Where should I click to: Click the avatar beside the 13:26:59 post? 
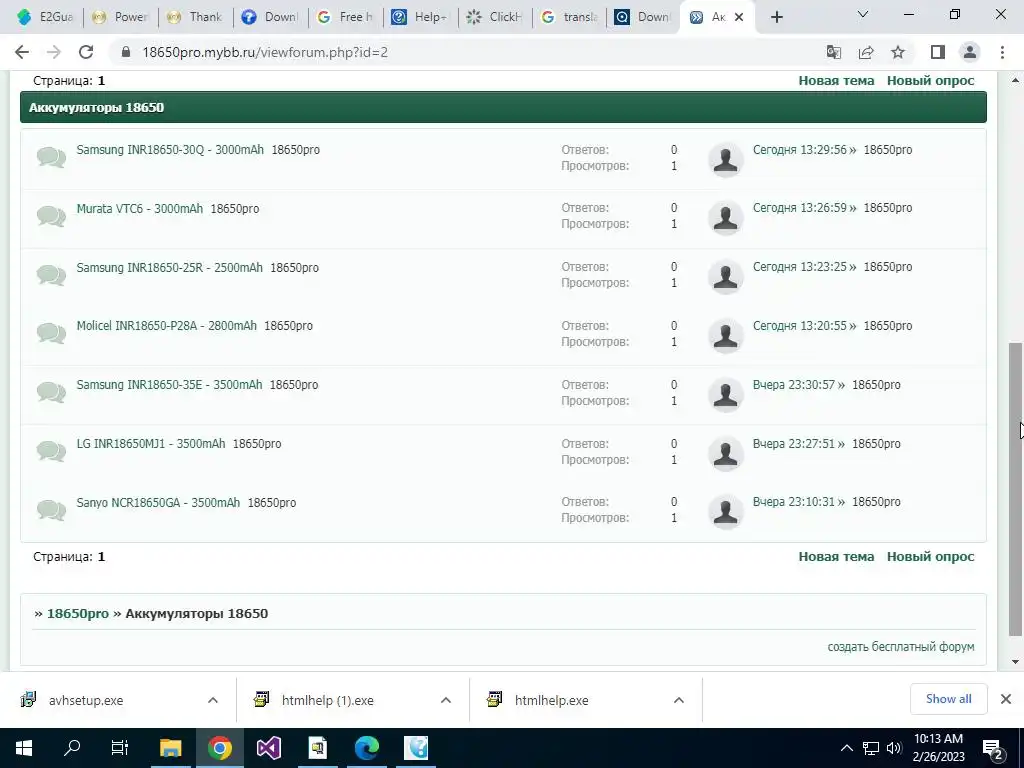click(726, 218)
